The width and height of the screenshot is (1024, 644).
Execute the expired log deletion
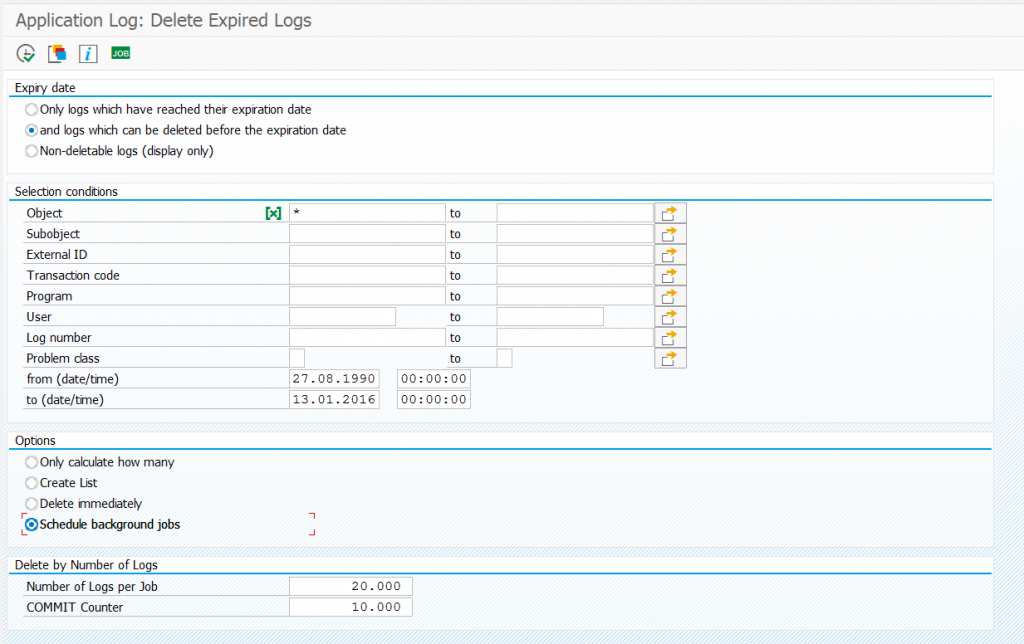[24, 53]
